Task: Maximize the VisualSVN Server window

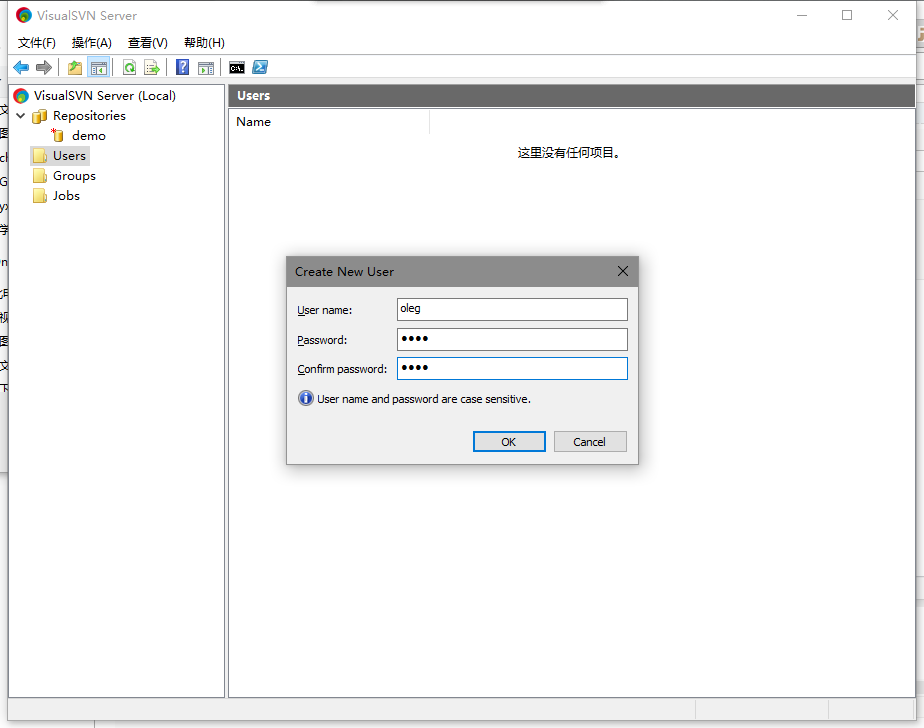Action: pos(847,15)
